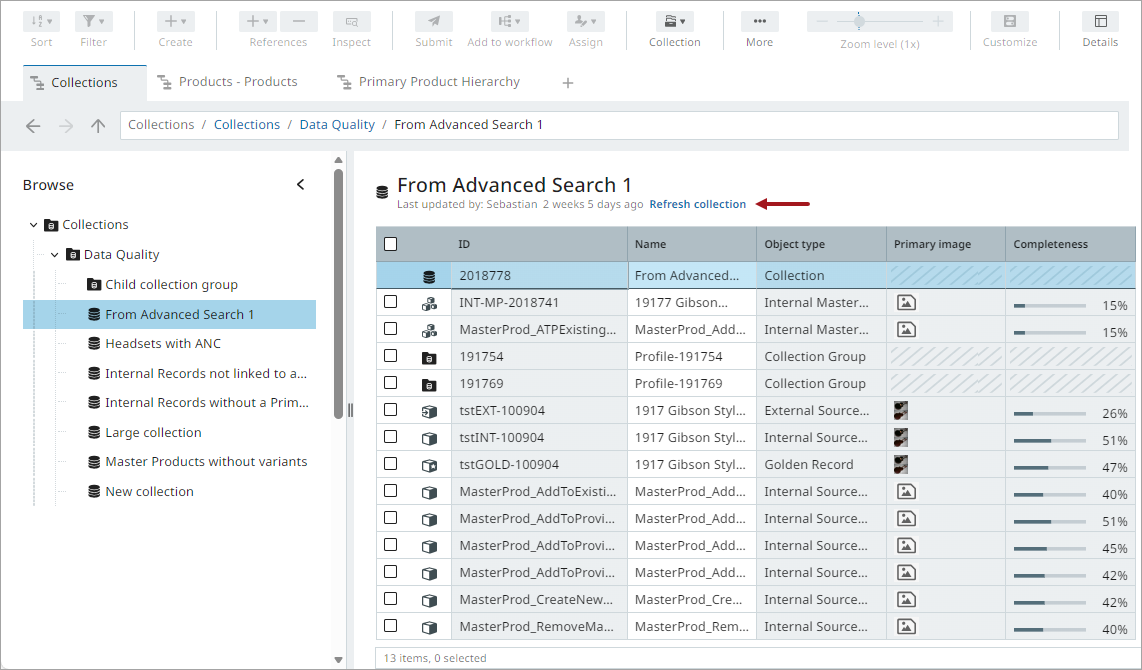Check the box for INT-MP-2018741 row
Viewport: 1142px width, 670px height.
coord(391,302)
